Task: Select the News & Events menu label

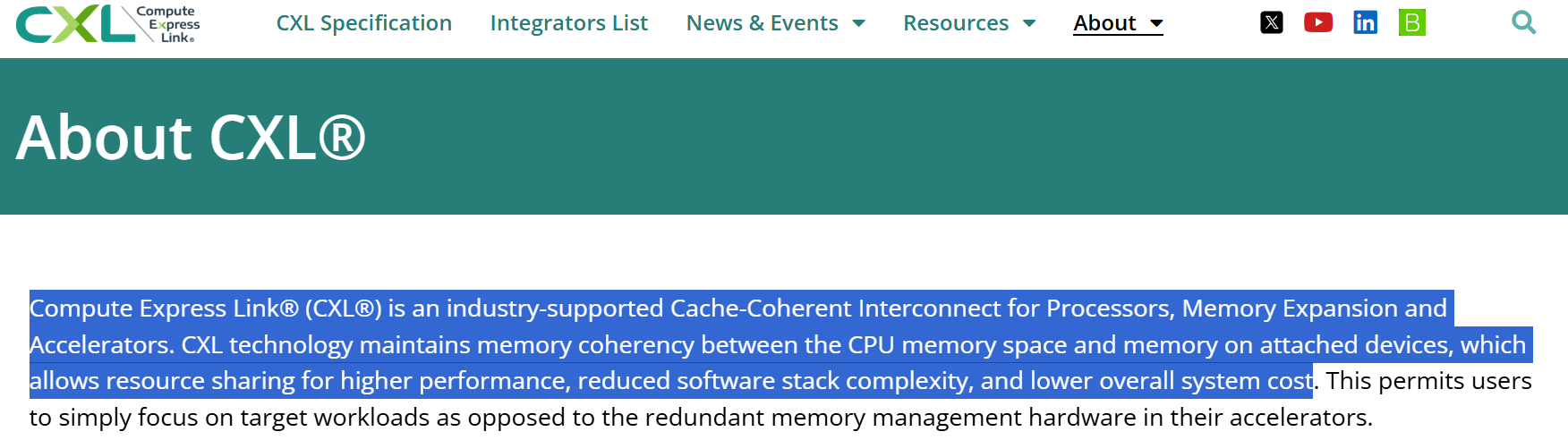Action: click(762, 23)
